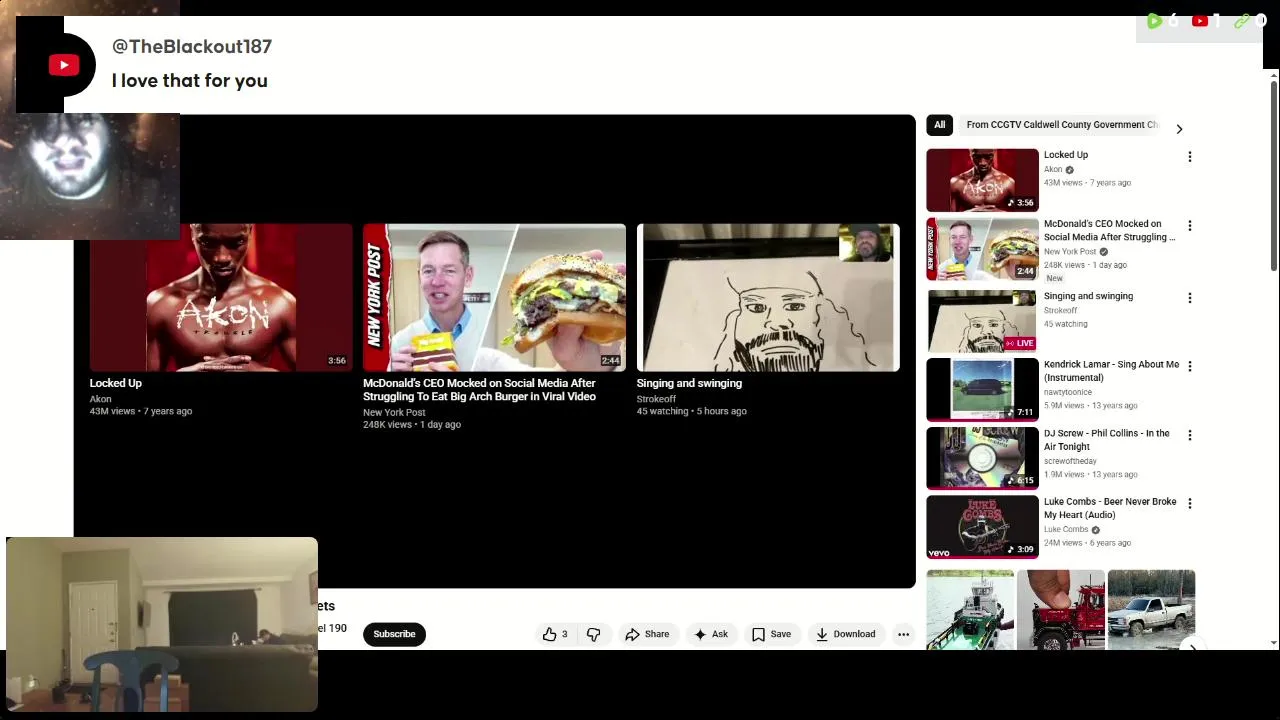This screenshot has height=720, width=1280.
Task: Click the 'New' badge under the McDonald's video
Action: 1055,278
